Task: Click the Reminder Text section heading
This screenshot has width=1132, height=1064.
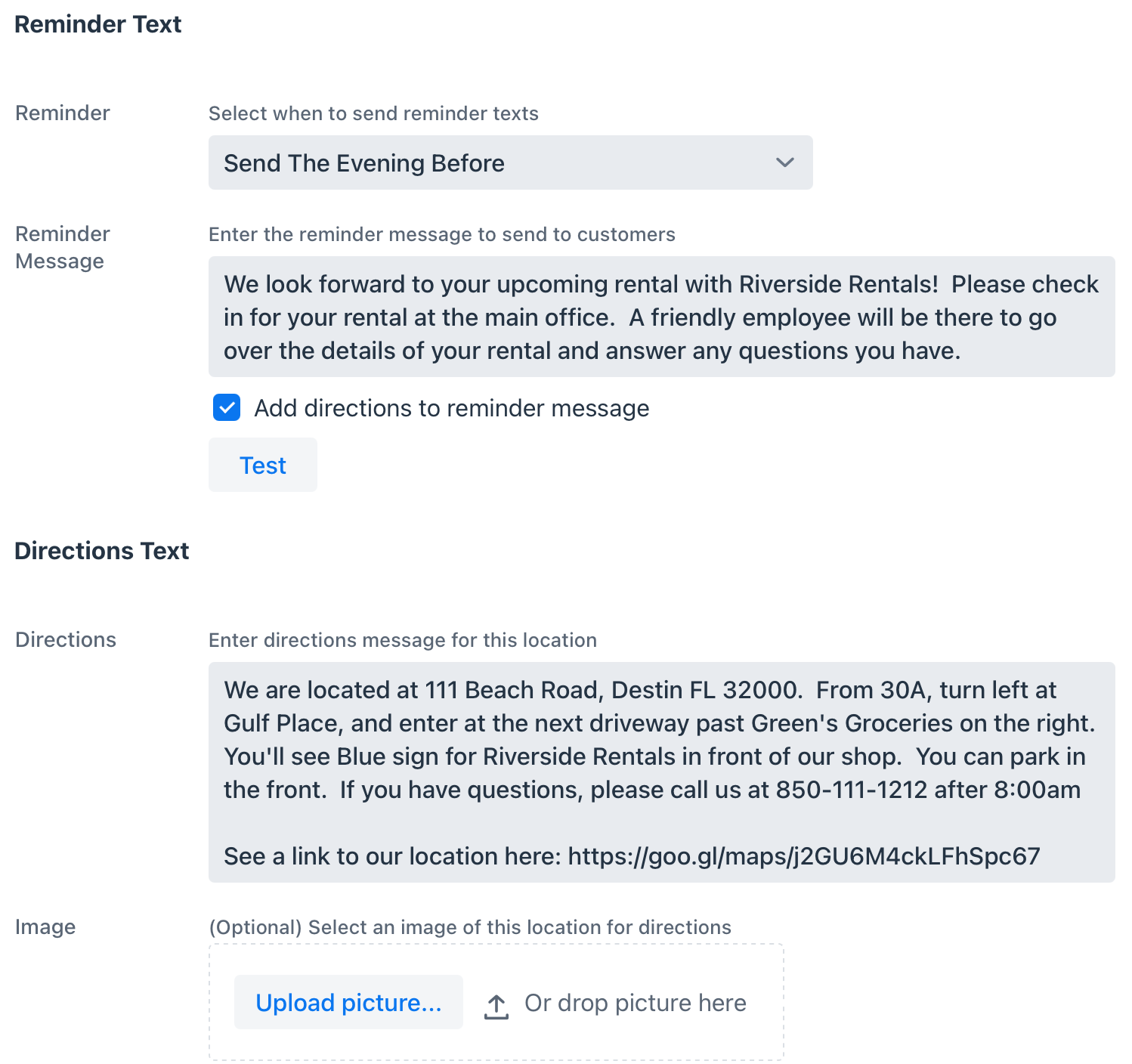Action: (x=98, y=24)
